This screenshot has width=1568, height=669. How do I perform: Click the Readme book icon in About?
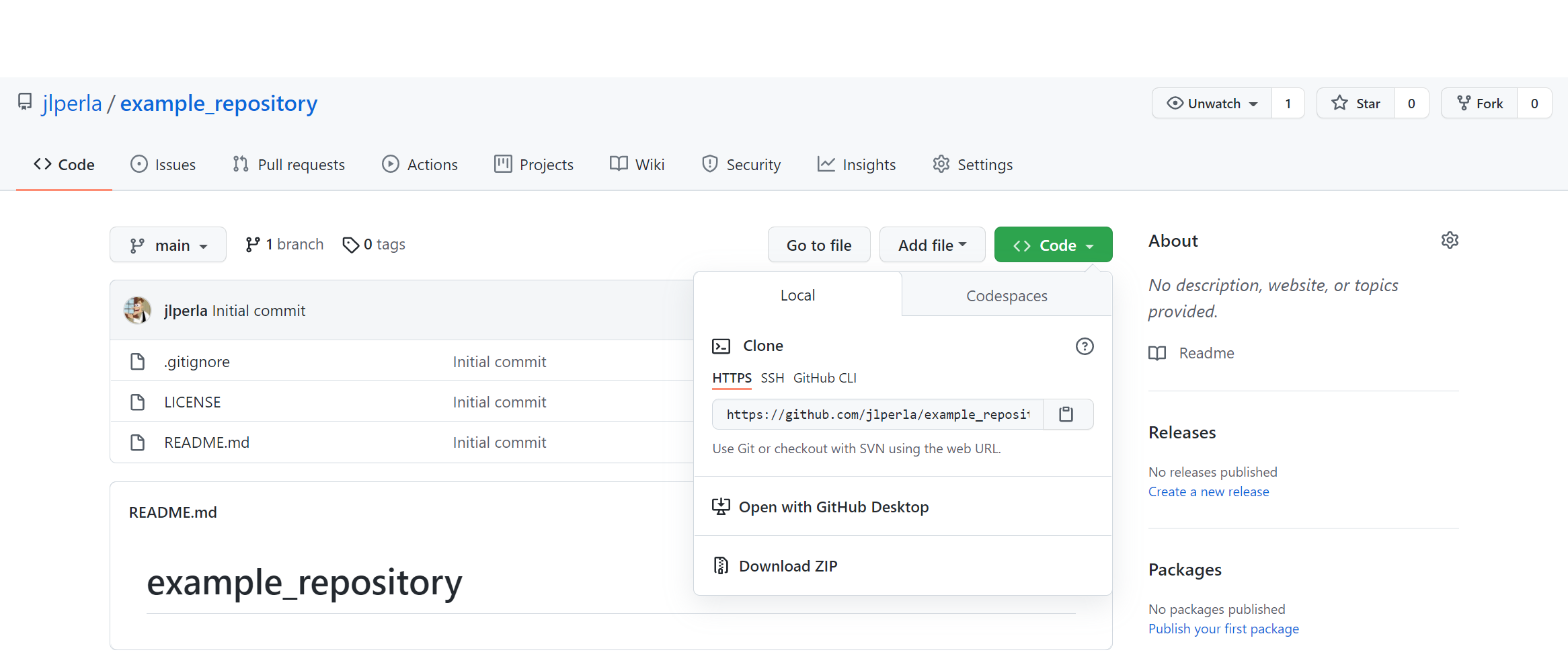coord(1157,354)
